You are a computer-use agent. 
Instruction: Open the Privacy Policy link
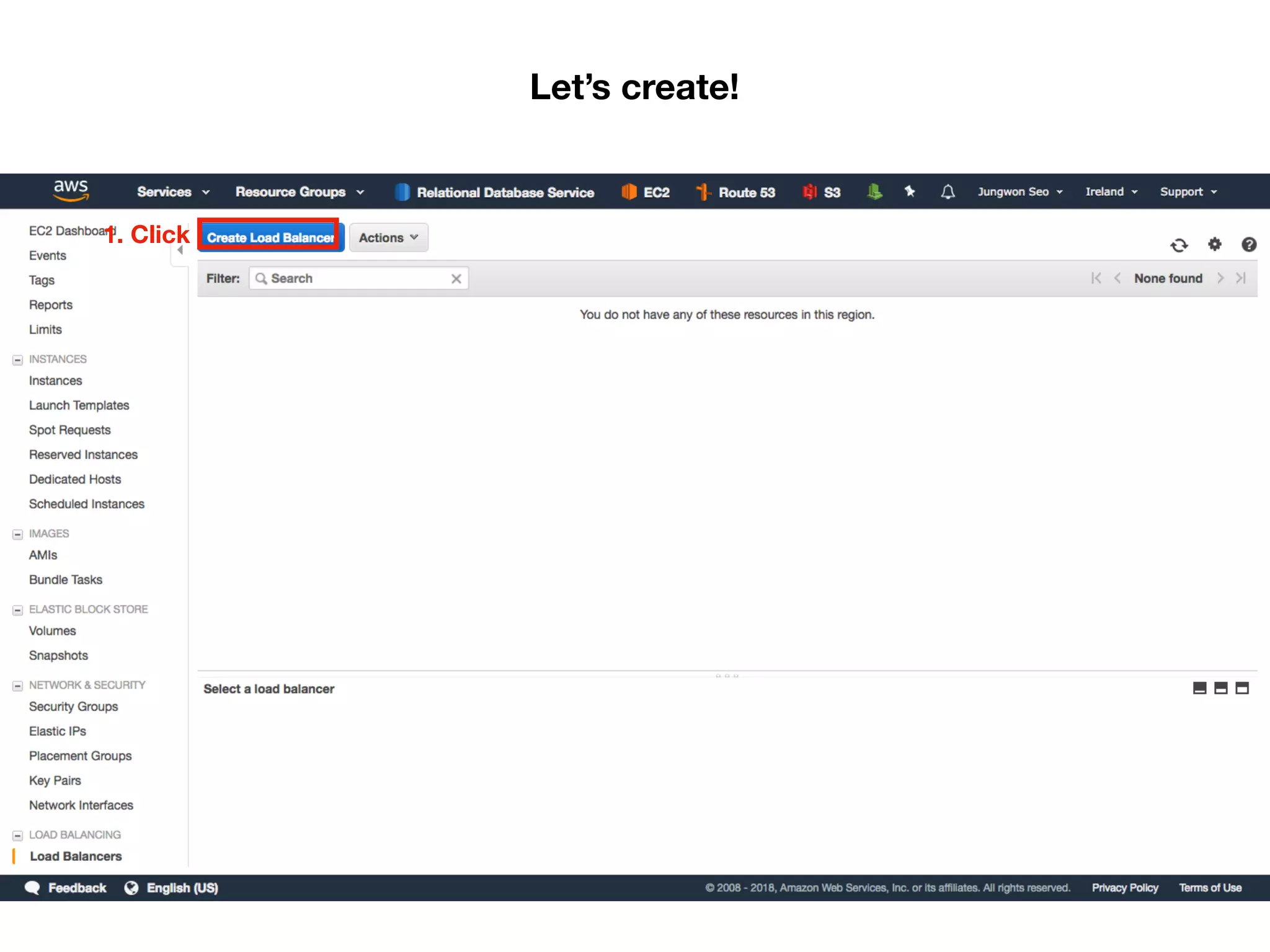pos(1125,888)
